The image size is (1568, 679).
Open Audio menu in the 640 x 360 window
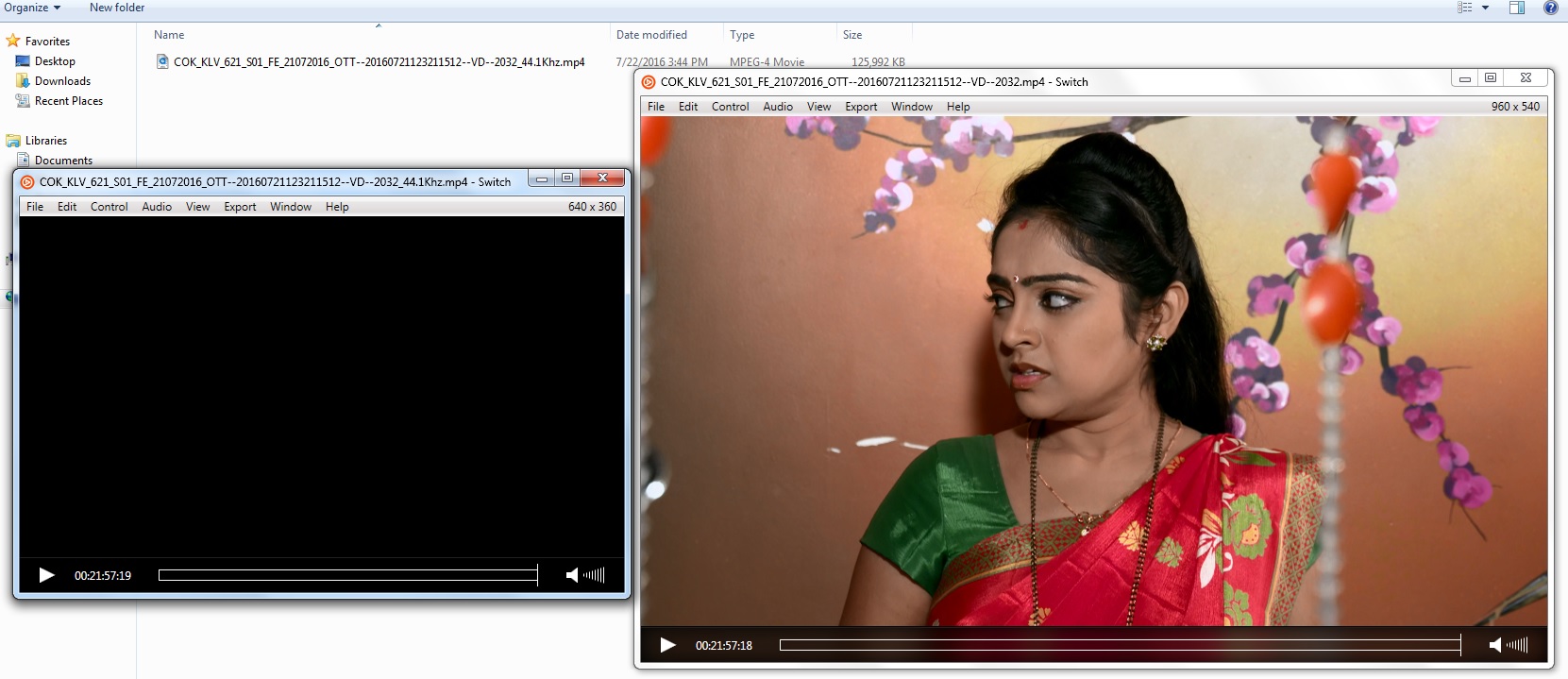[157, 207]
